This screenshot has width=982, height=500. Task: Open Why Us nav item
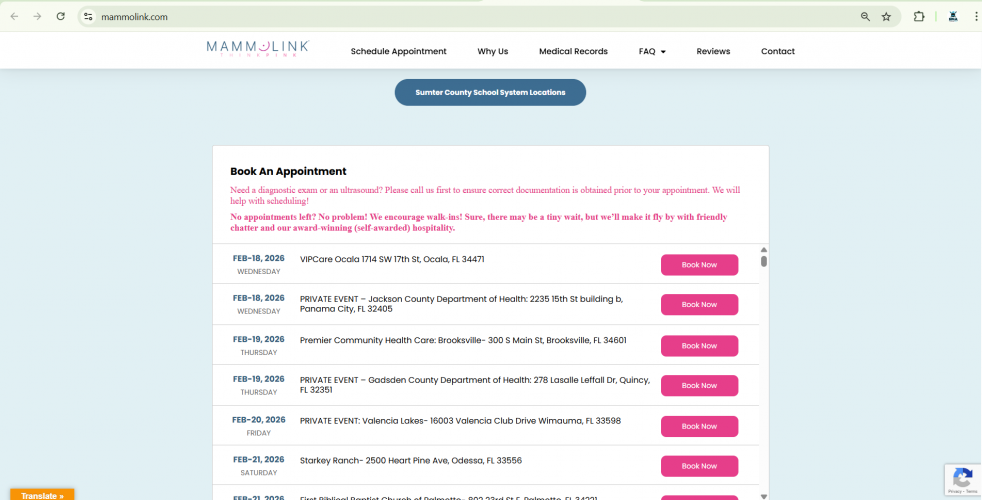point(492,51)
